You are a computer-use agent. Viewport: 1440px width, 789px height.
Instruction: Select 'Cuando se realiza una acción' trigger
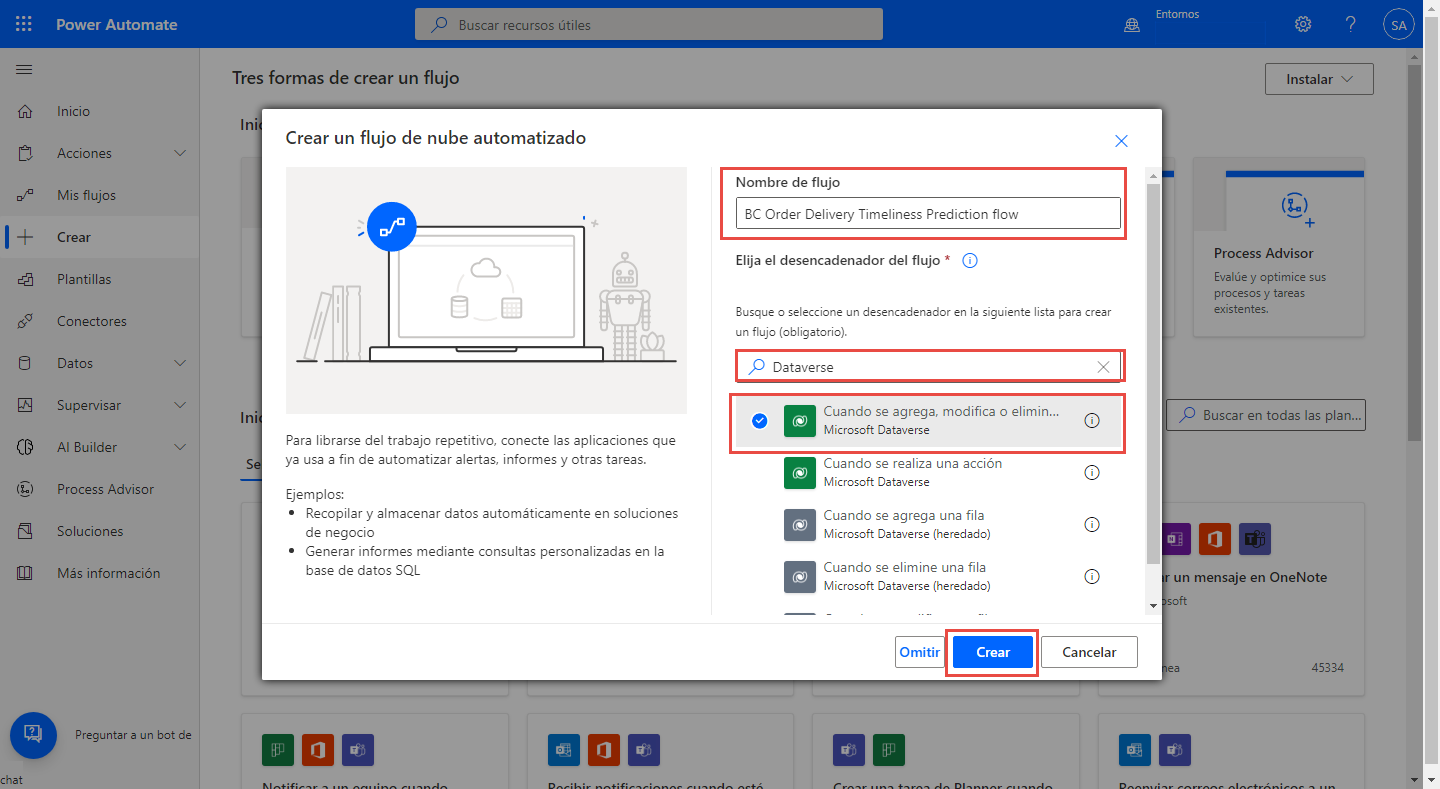tap(928, 472)
